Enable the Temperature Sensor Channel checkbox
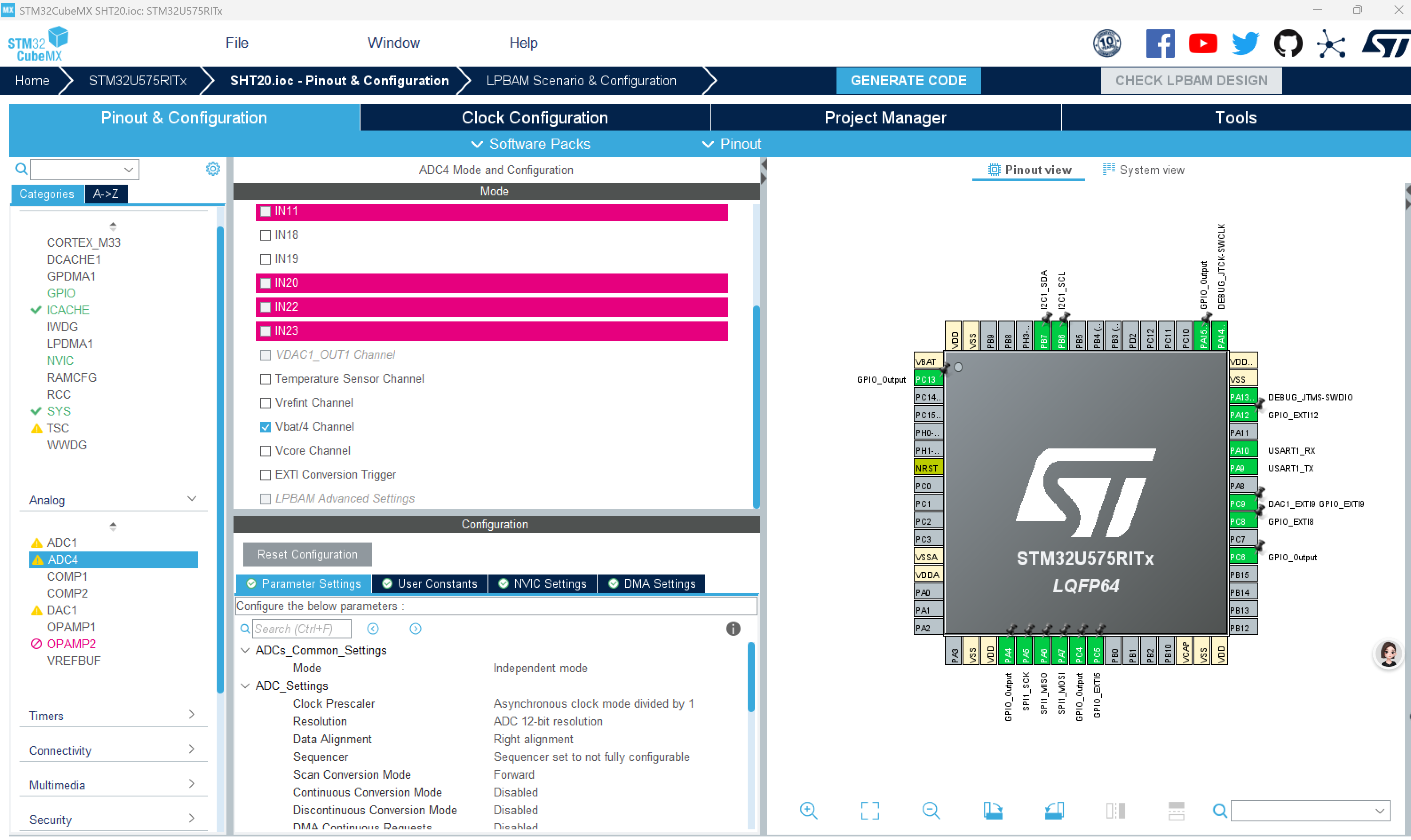The image size is (1411, 840). point(265,379)
